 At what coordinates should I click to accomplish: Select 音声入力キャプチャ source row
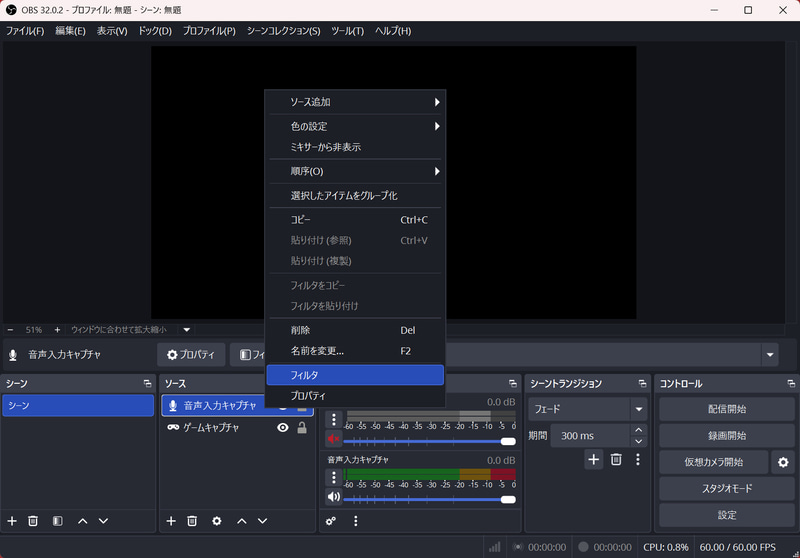214,405
